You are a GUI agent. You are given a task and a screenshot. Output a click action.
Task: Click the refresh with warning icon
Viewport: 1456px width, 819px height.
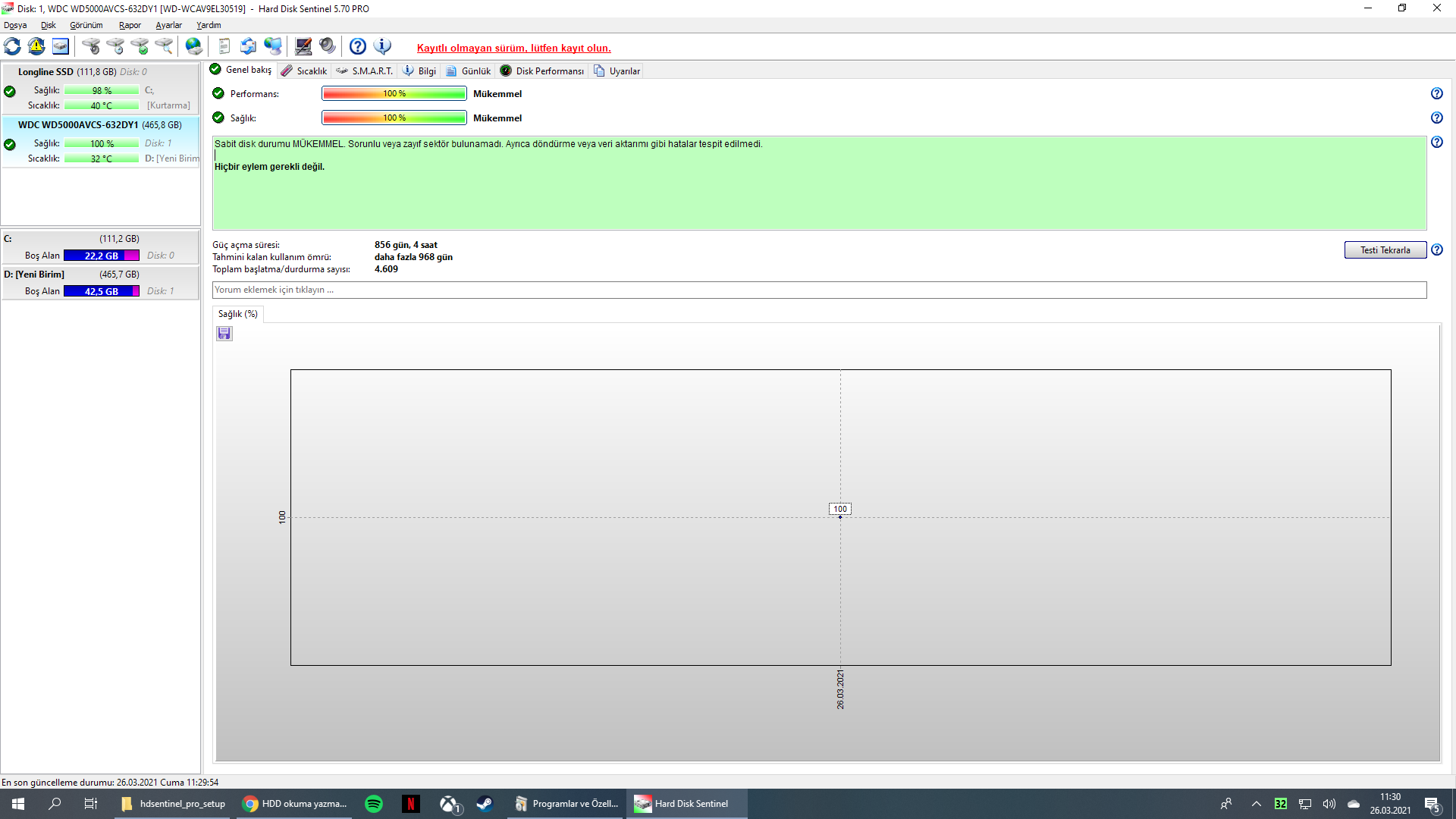tap(36, 46)
